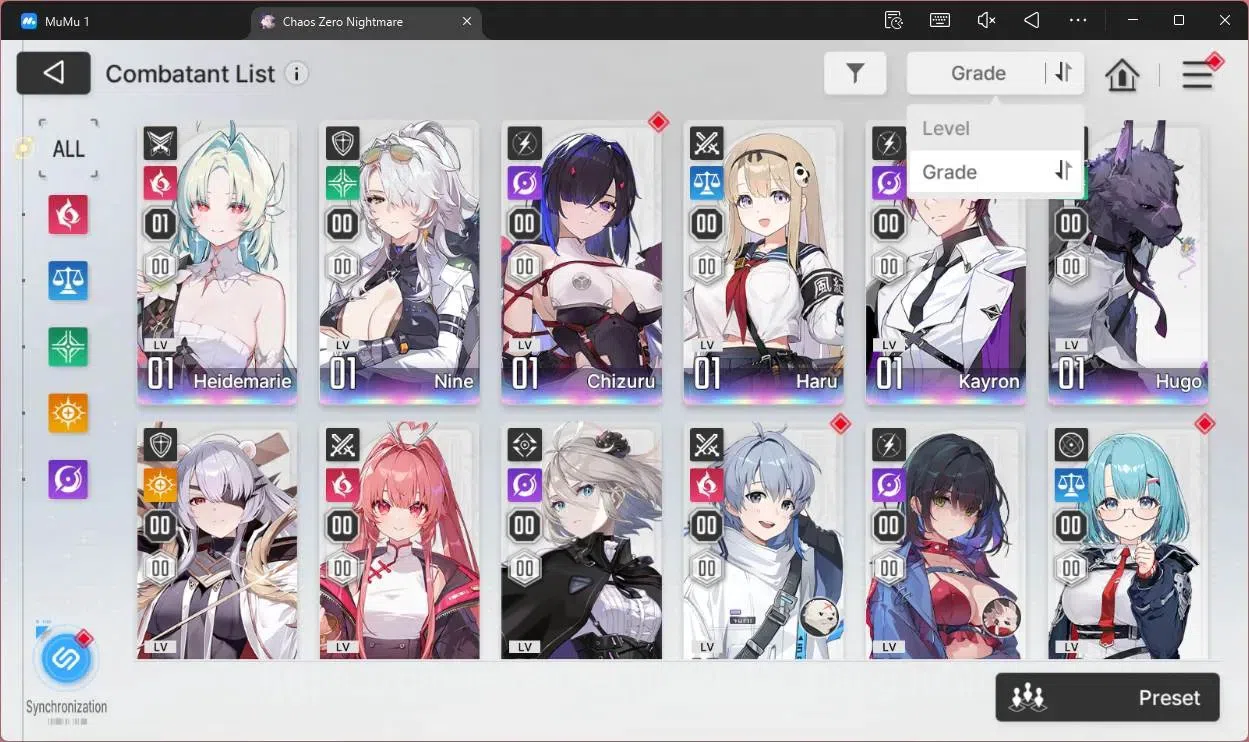The image size is (1249, 742).
Task: Click Haru's crossed swords class icon
Action: point(707,143)
